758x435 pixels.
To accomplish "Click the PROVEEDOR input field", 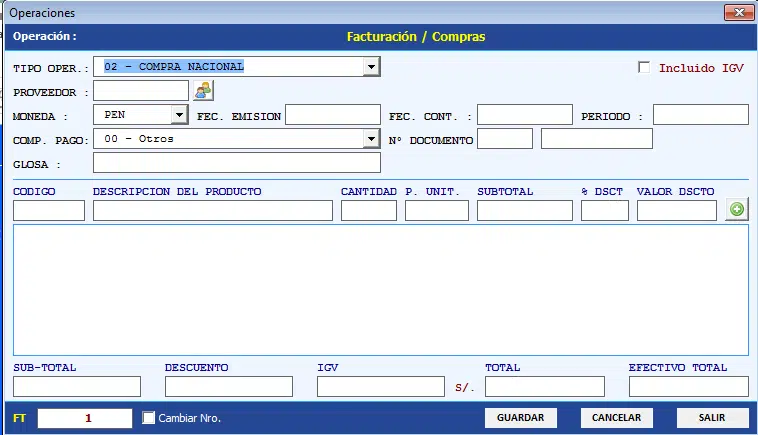I will point(140,91).
